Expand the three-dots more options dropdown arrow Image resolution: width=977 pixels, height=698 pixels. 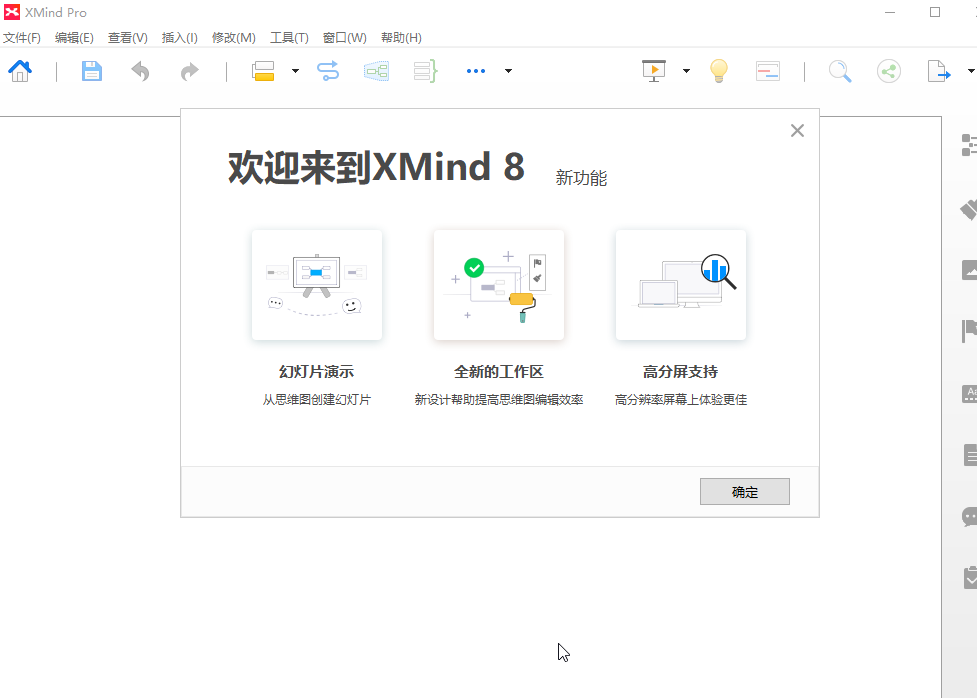[x=508, y=71]
